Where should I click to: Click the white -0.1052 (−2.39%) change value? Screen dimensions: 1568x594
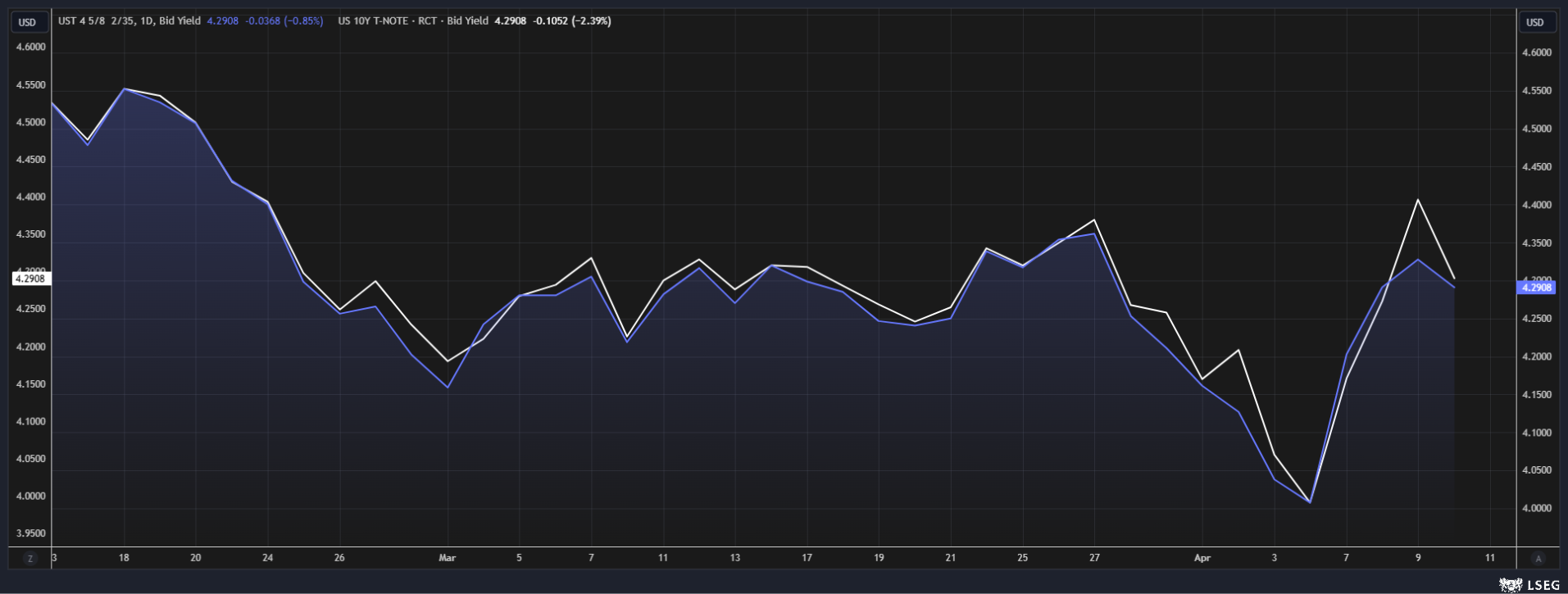tap(571, 21)
